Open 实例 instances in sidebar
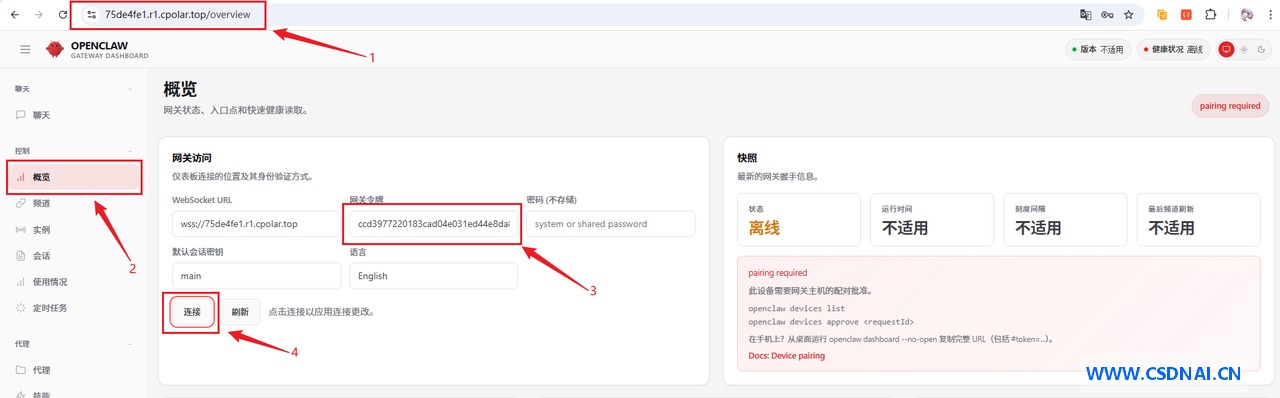This screenshot has height=398, width=1280. click(x=72, y=229)
